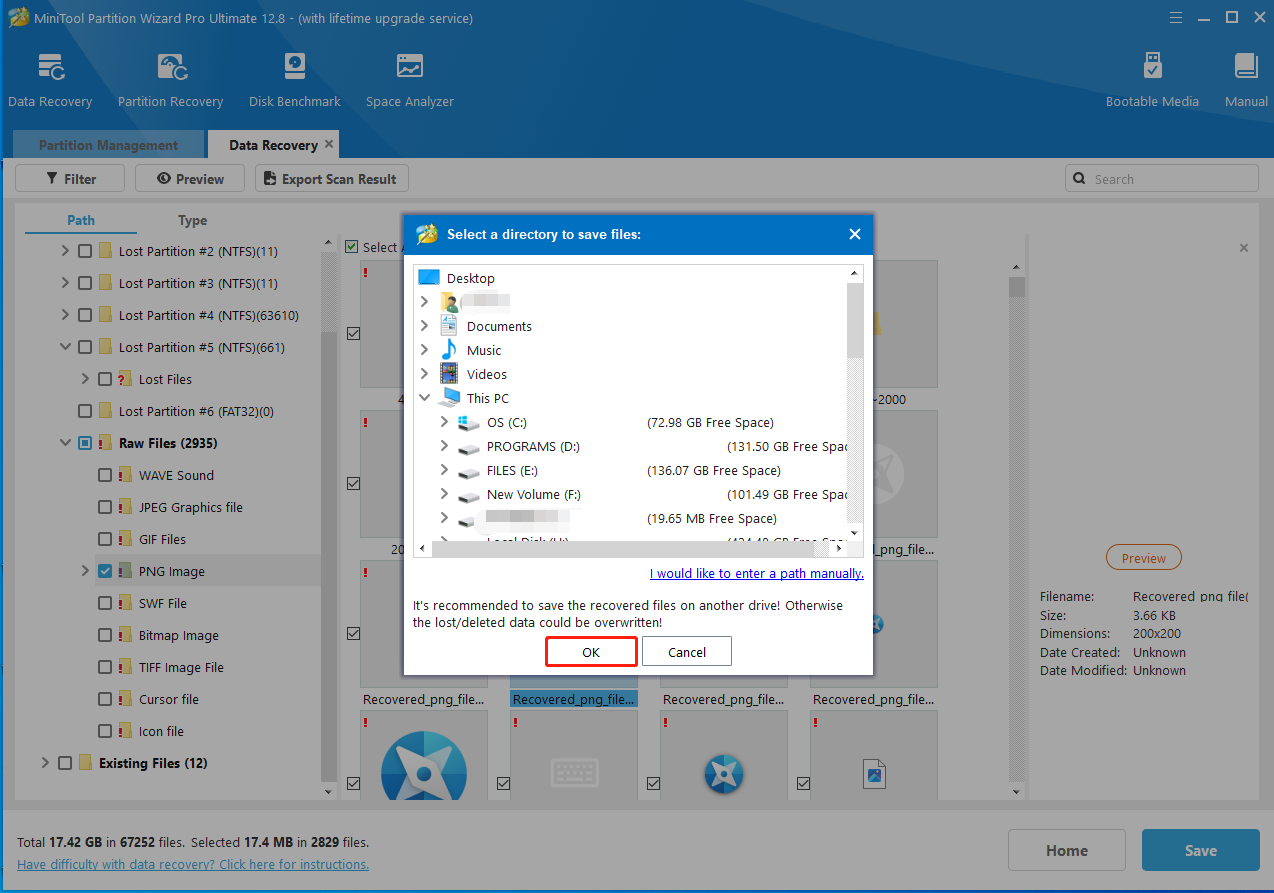Screen dimensions: 1274x893
Task: Toggle the Lost Partition #2 checkbox
Action: (85, 251)
